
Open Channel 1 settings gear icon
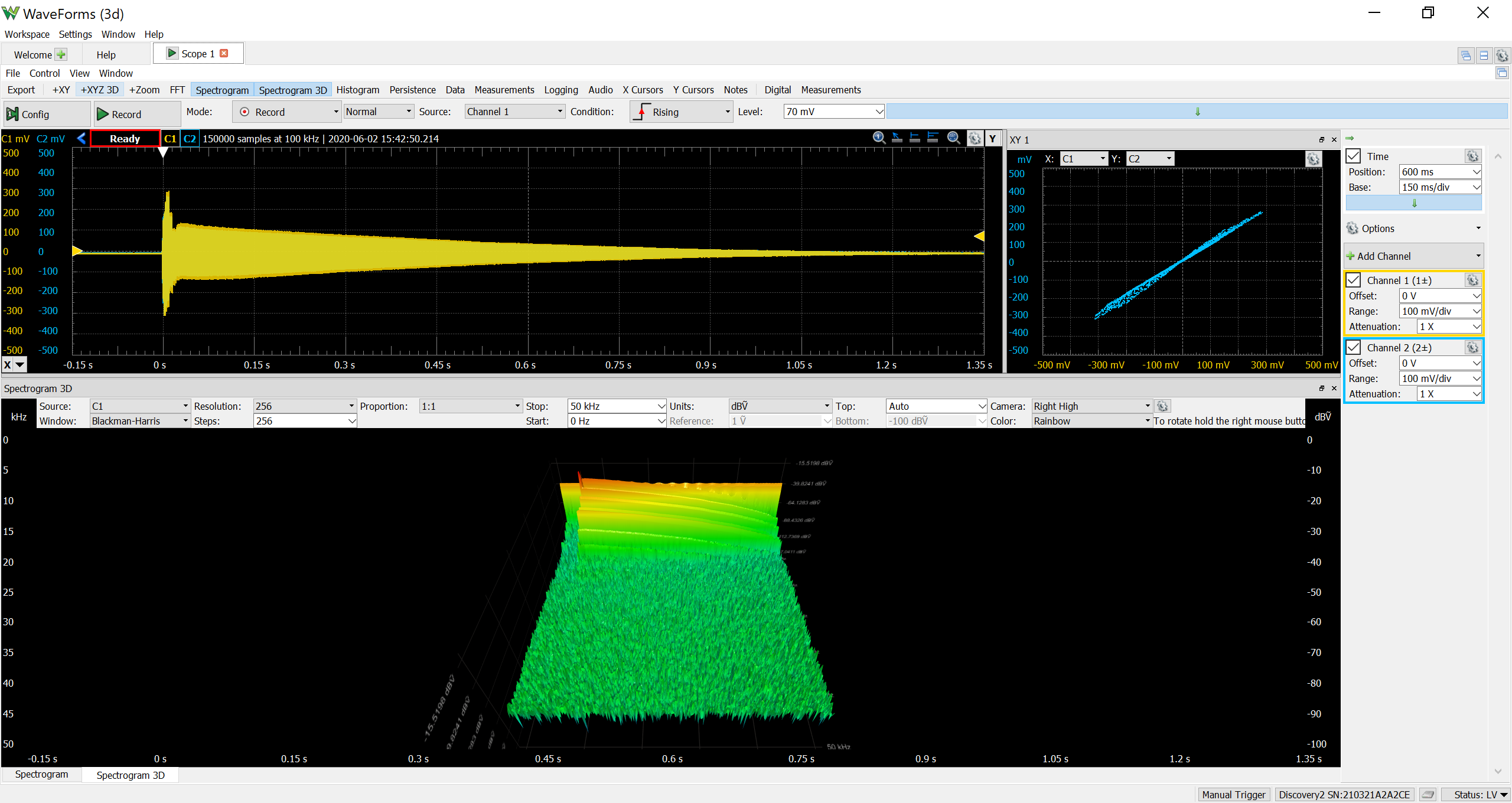tap(1473, 280)
